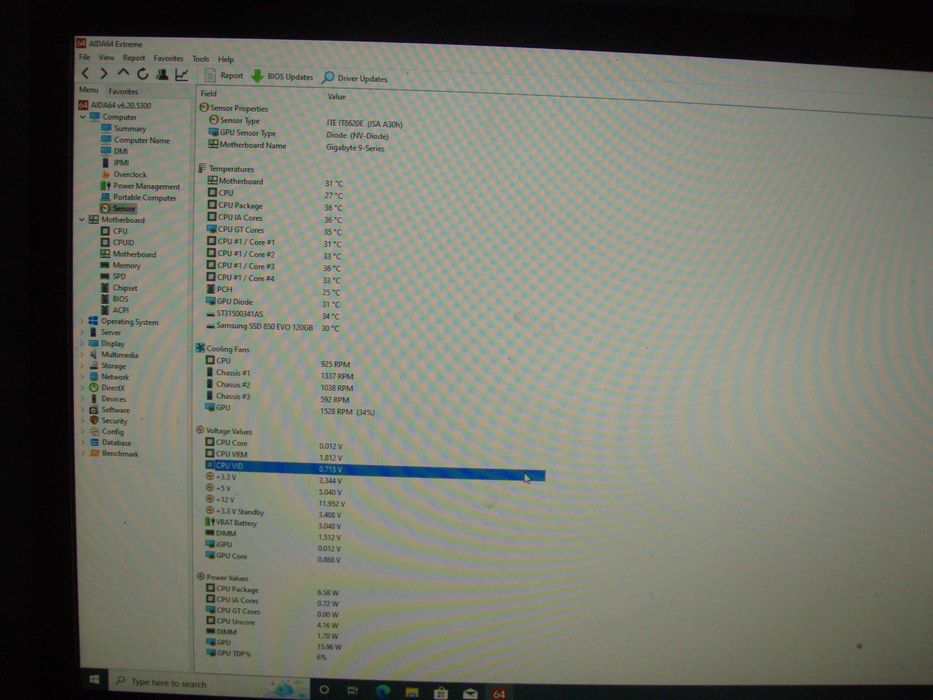Click the Devices tree icon

[x=93, y=399]
